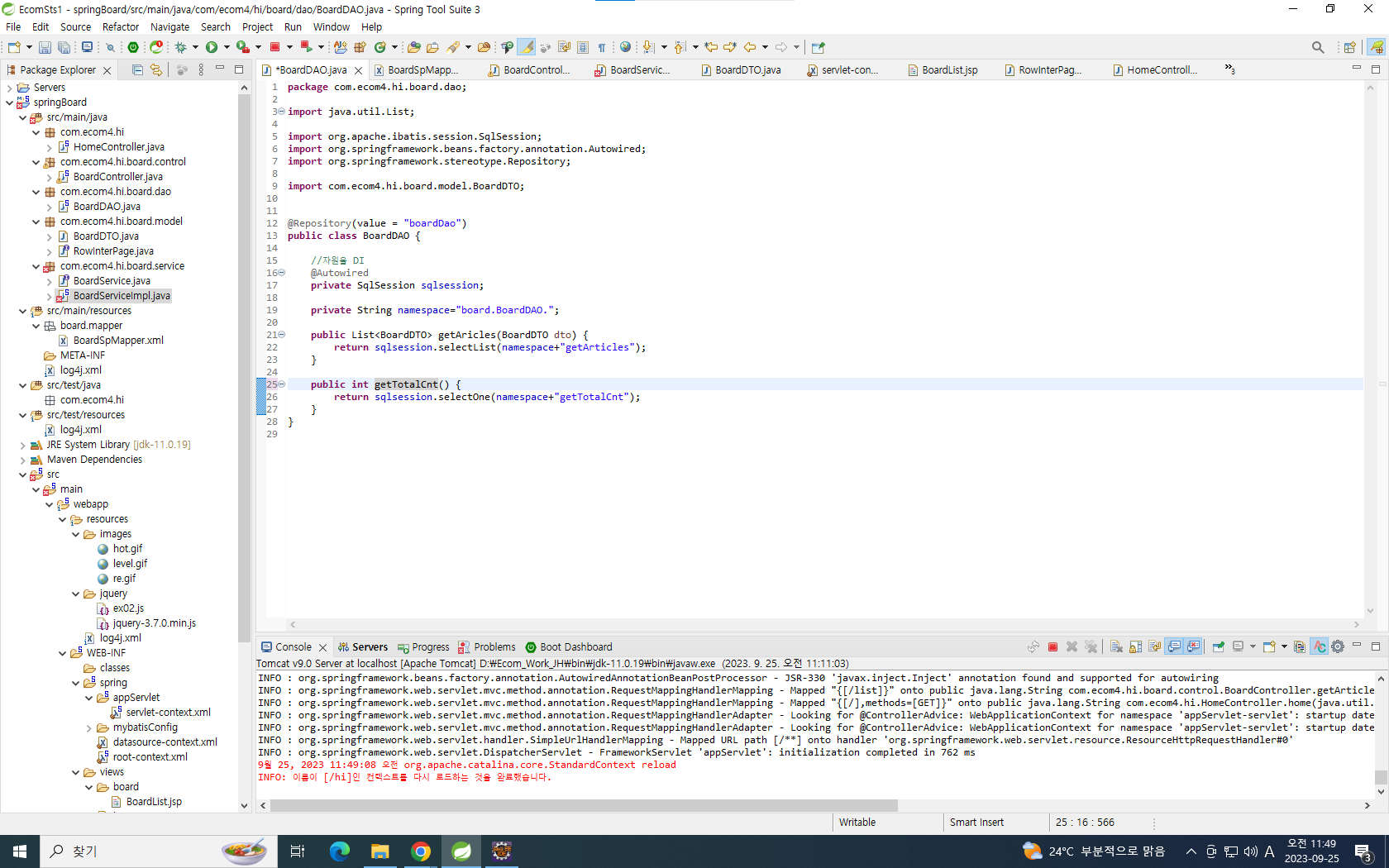Switch to the Problems view tab
The height and width of the screenshot is (868, 1389).
tap(487, 647)
